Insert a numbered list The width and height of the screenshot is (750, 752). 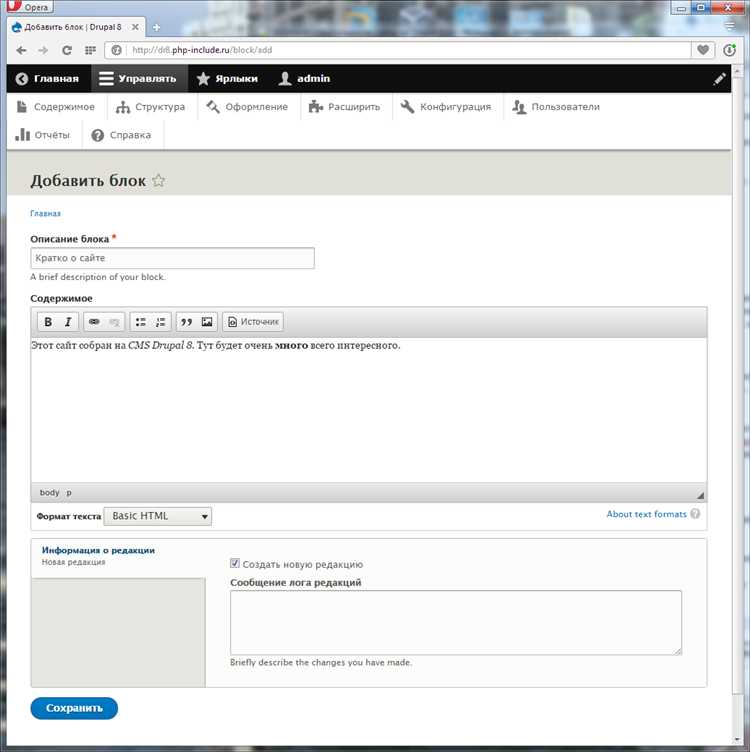[161, 322]
